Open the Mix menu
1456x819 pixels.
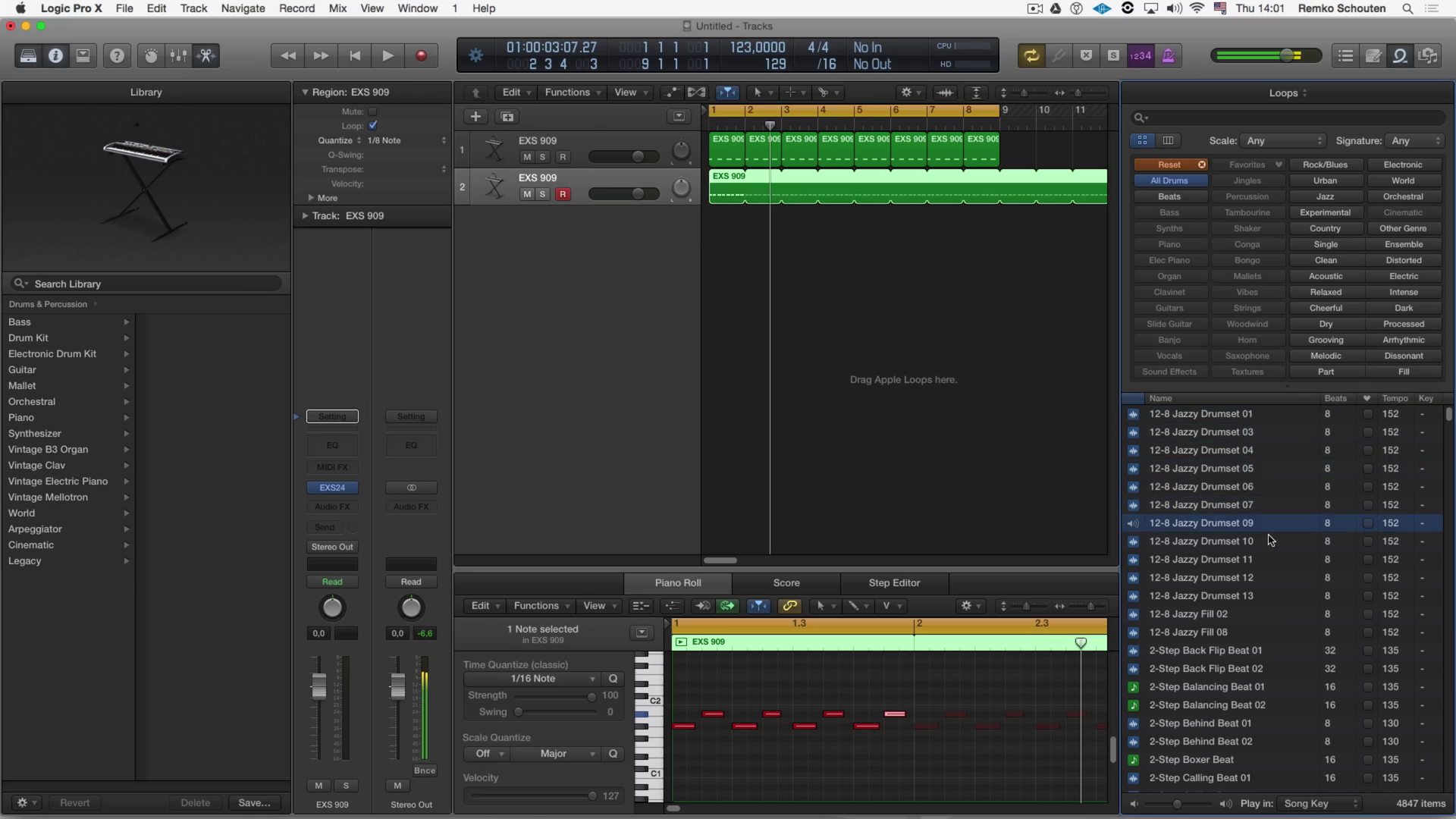tap(337, 8)
